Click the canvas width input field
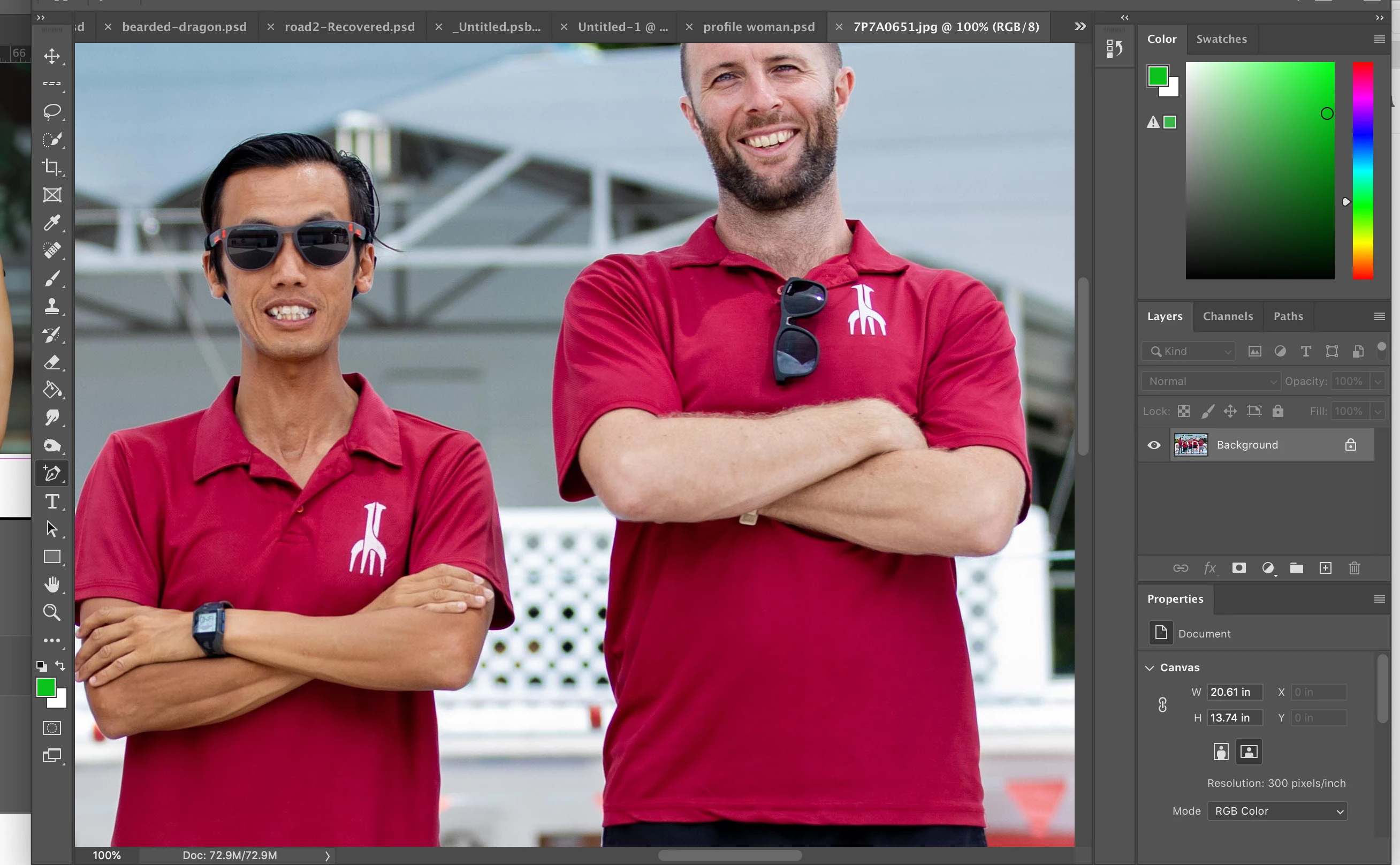Viewport: 1400px width, 865px height. pos(1234,692)
